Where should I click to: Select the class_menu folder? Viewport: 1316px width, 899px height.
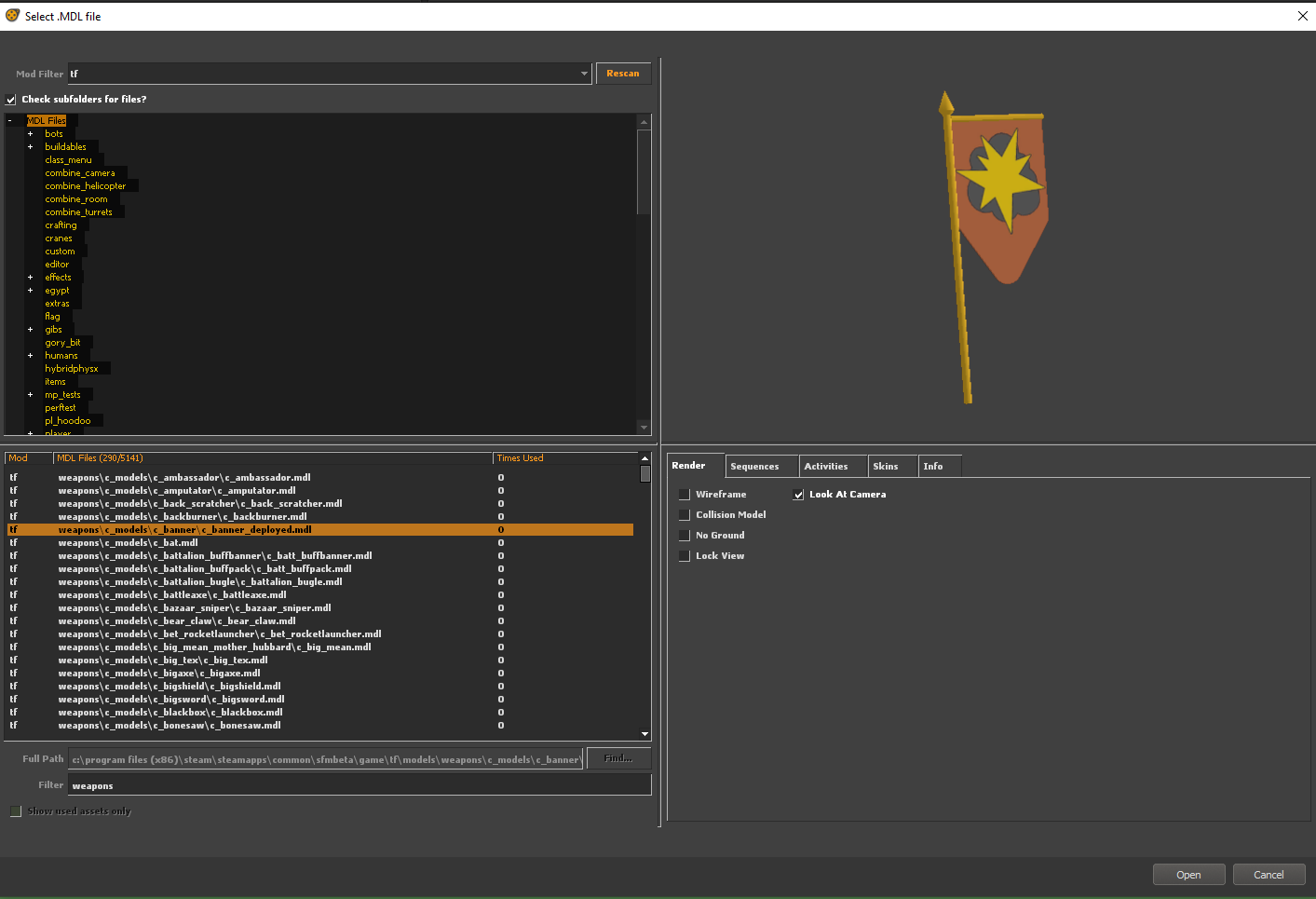tap(69, 160)
